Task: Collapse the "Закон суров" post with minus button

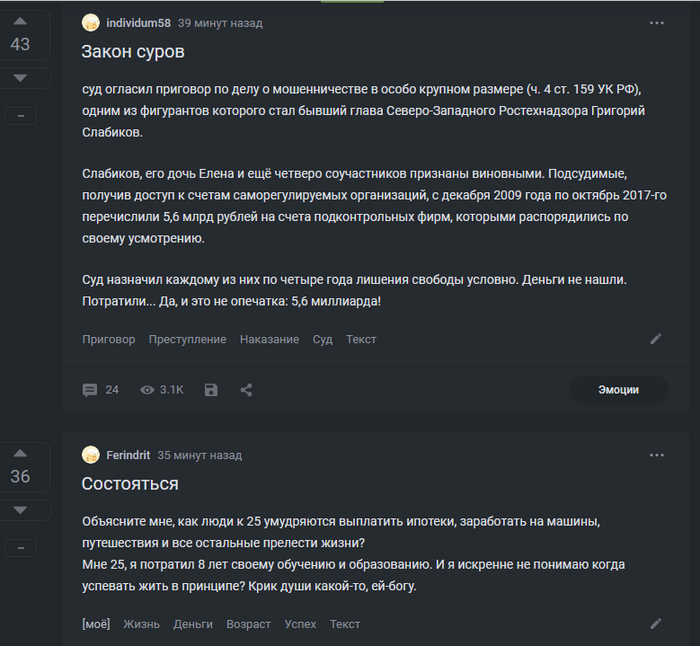Action: coord(20,116)
